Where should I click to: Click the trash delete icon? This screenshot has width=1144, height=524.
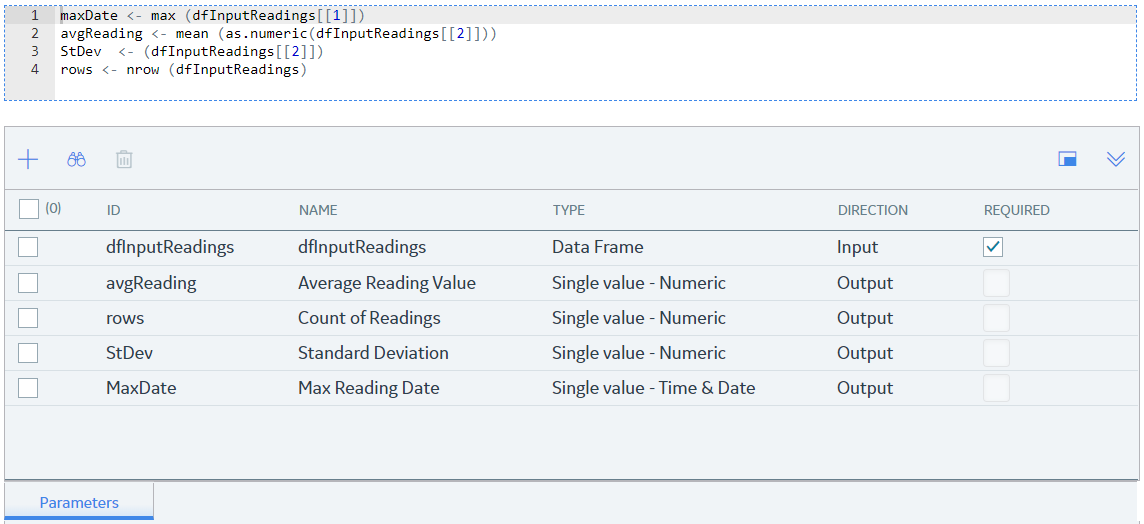[124, 160]
